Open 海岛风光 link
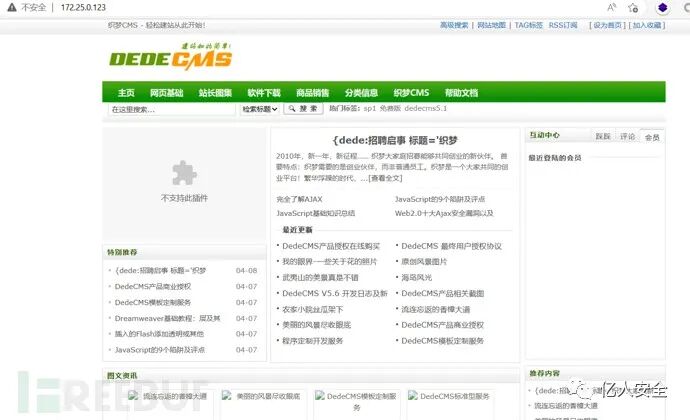 click(x=416, y=277)
